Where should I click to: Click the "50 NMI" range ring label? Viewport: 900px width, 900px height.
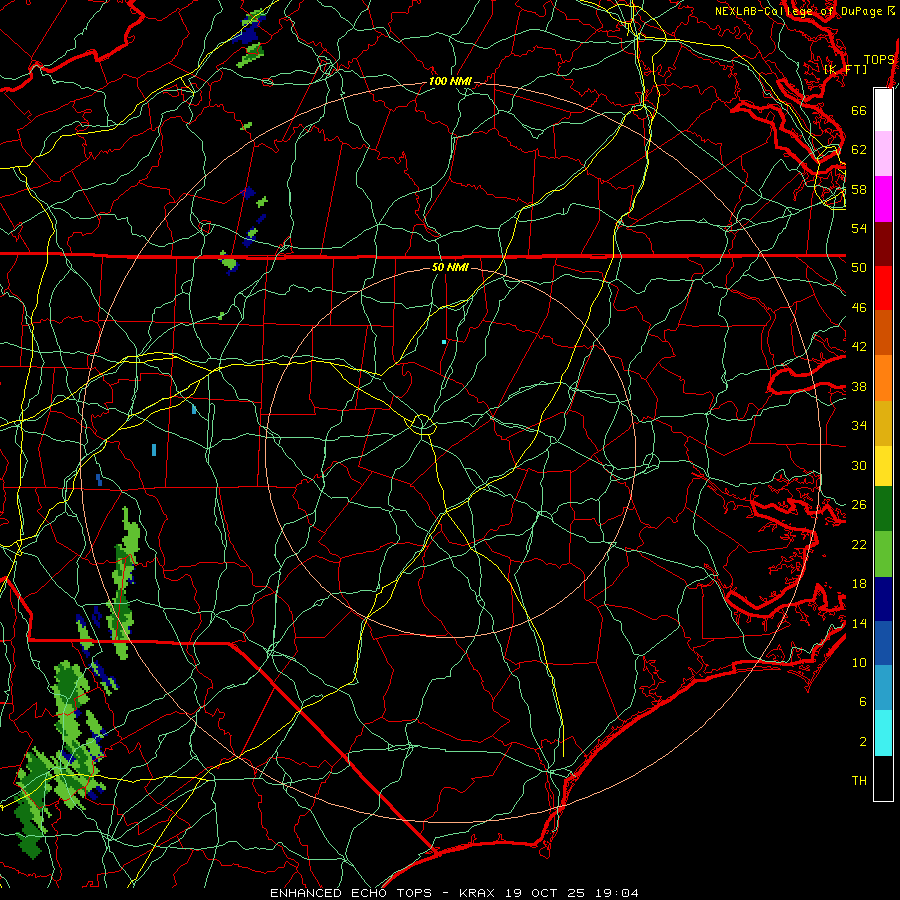(450, 267)
